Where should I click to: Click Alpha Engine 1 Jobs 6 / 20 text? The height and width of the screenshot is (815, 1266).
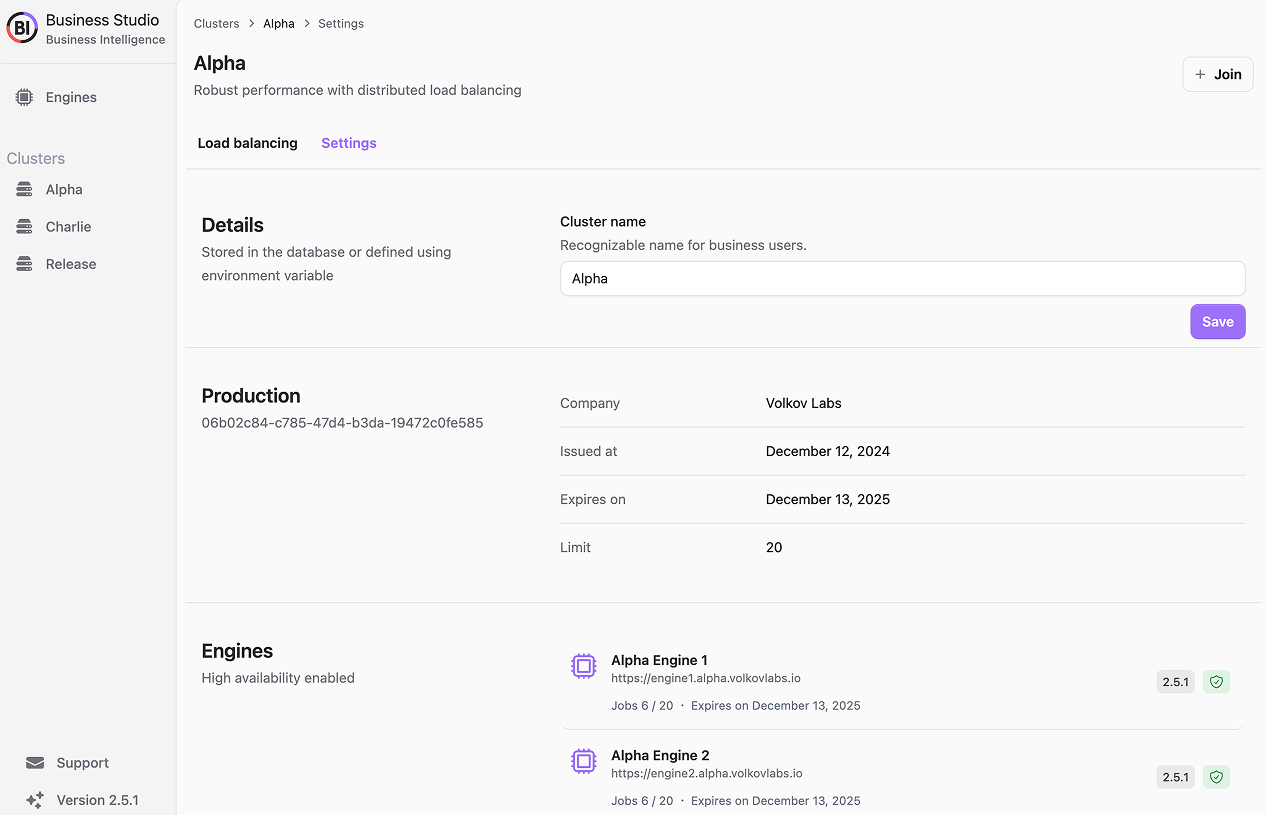pyautogui.click(x=642, y=705)
